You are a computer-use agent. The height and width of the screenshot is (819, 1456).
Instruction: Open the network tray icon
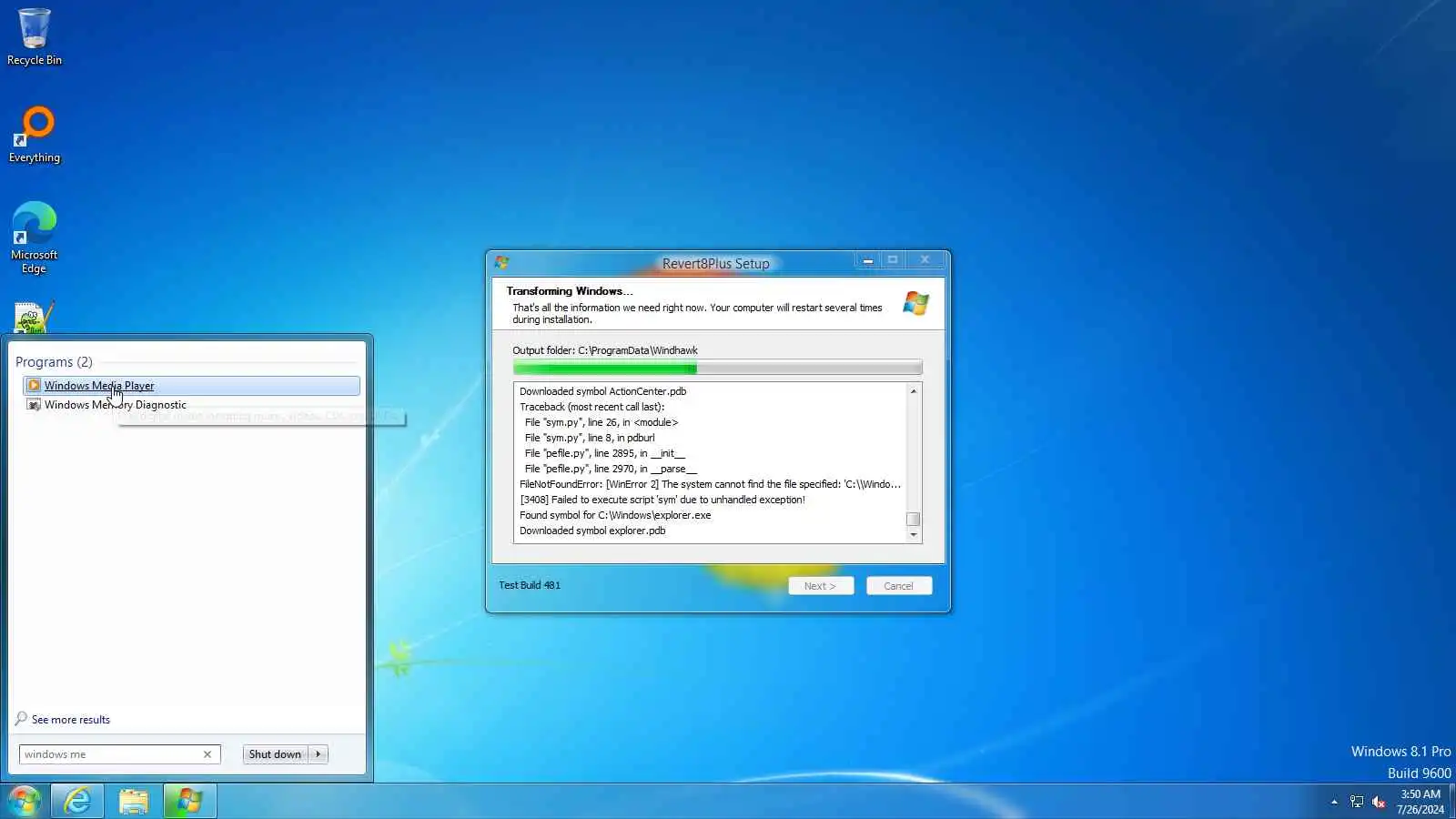(x=1357, y=802)
